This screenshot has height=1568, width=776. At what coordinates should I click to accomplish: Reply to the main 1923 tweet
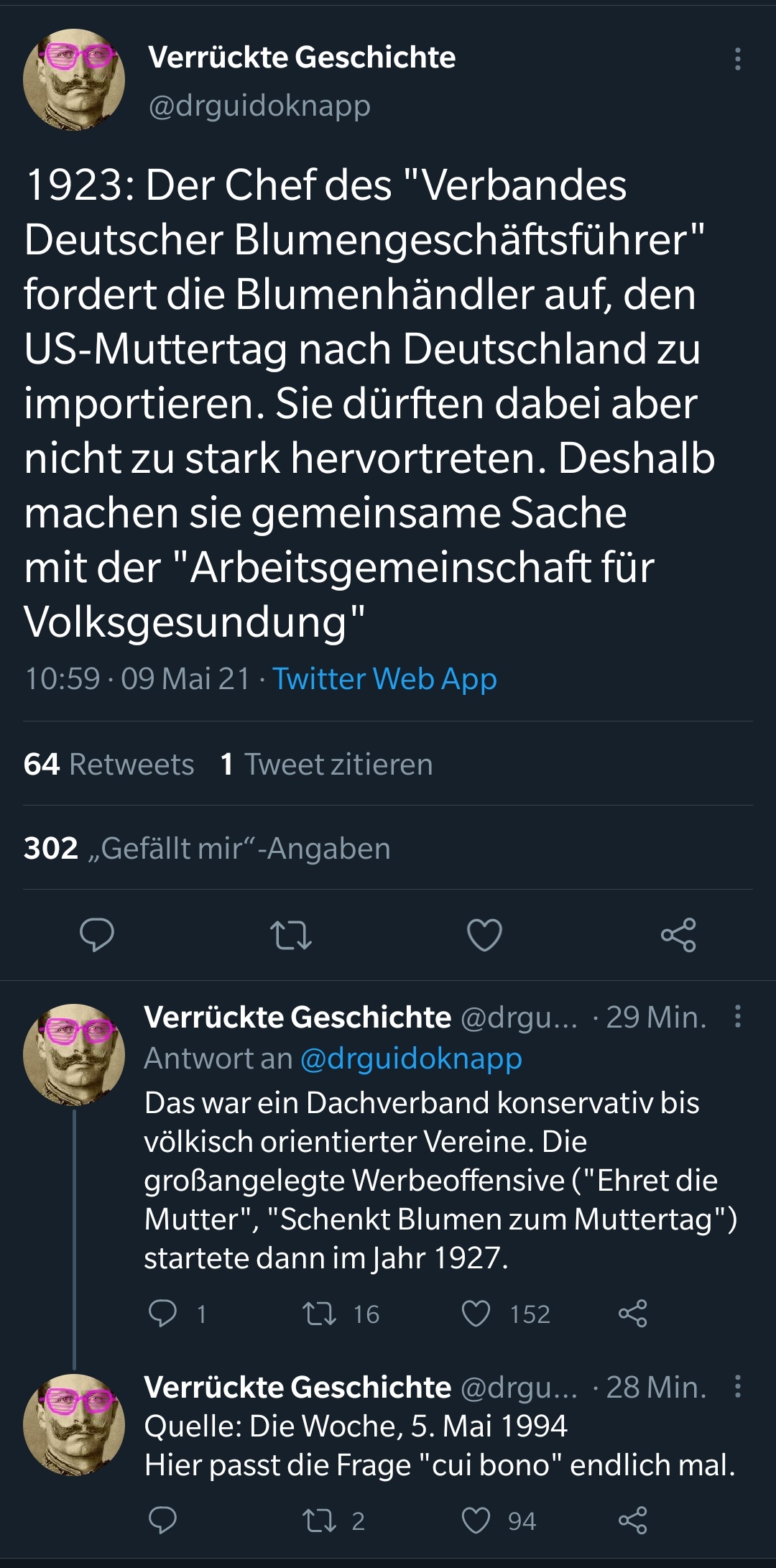pos(97,935)
